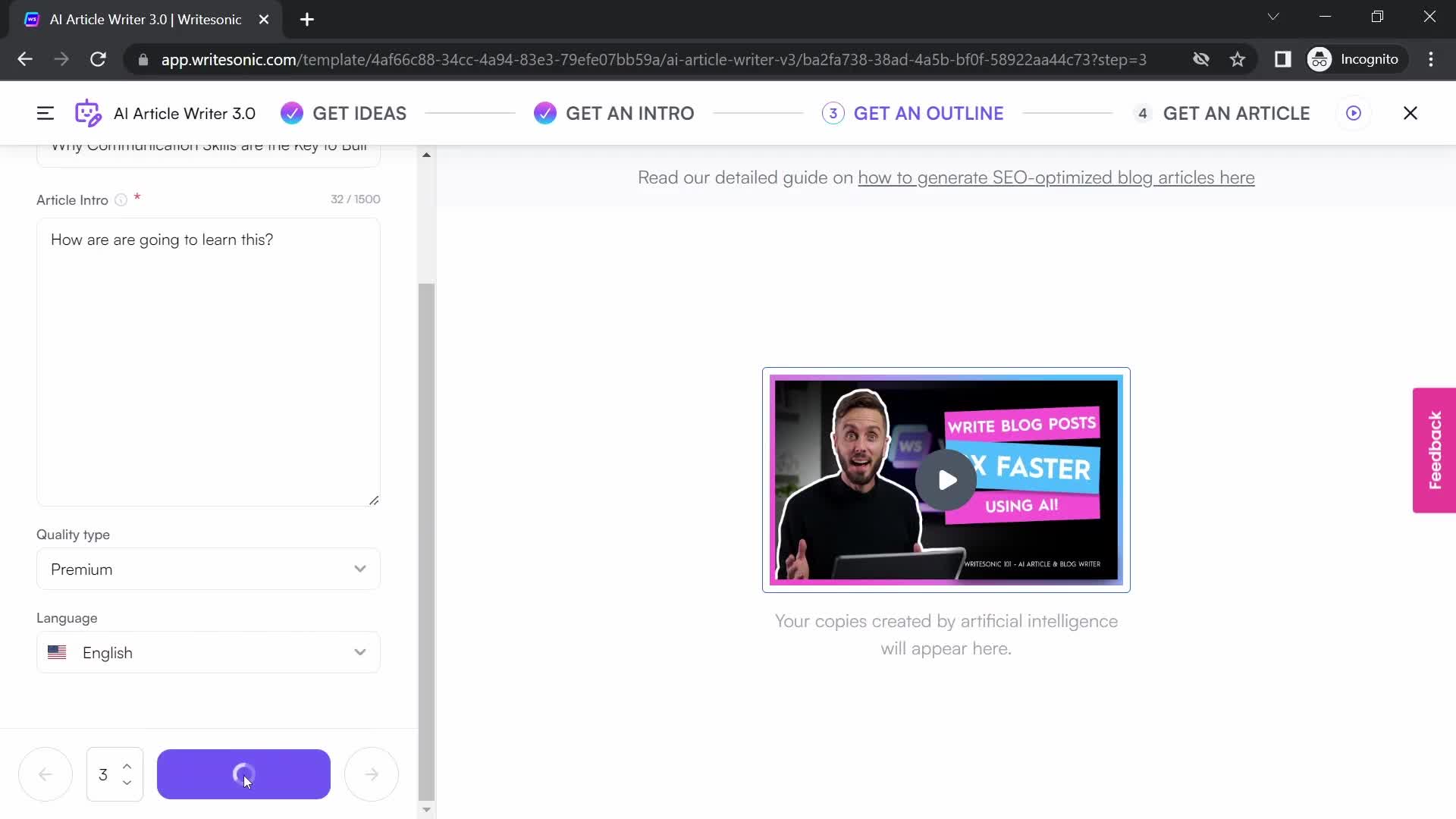Click the close X button on the article writer
Screen dimensions: 1456x819
click(1410, 113)
